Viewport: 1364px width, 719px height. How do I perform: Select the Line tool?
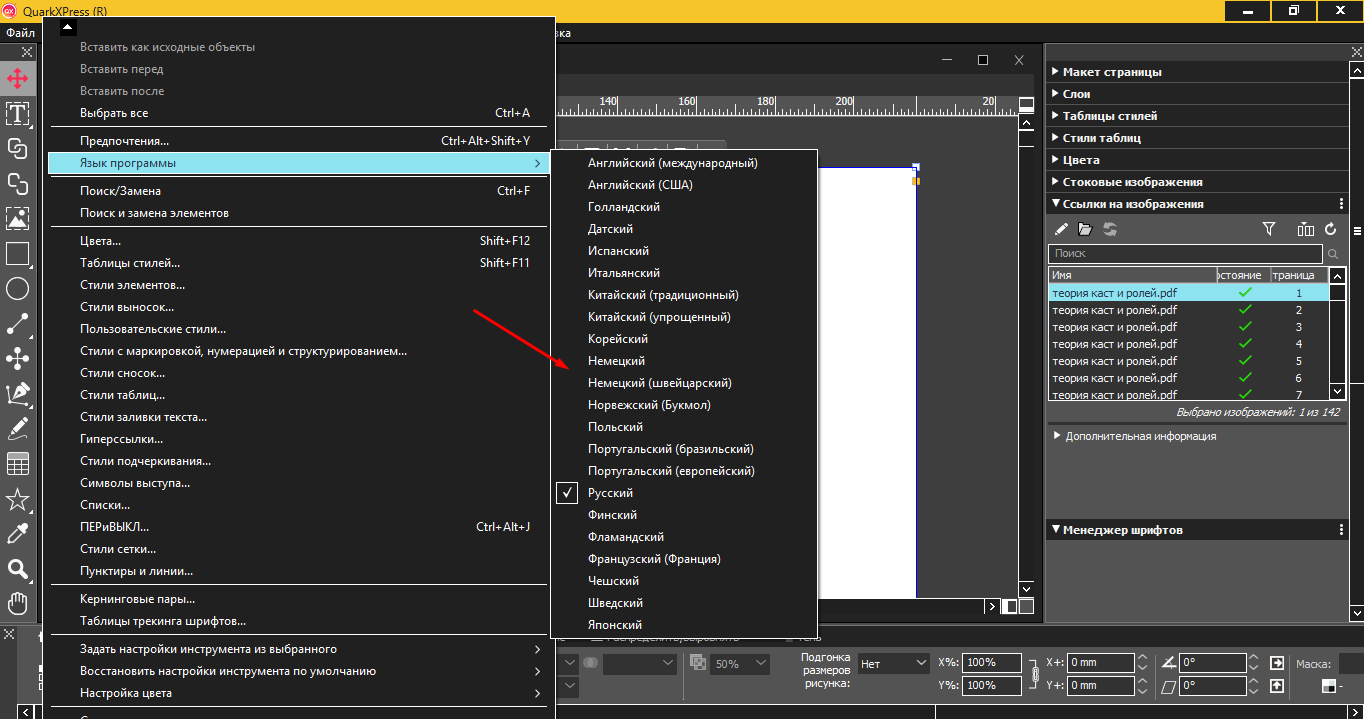(x=17, y=324)
